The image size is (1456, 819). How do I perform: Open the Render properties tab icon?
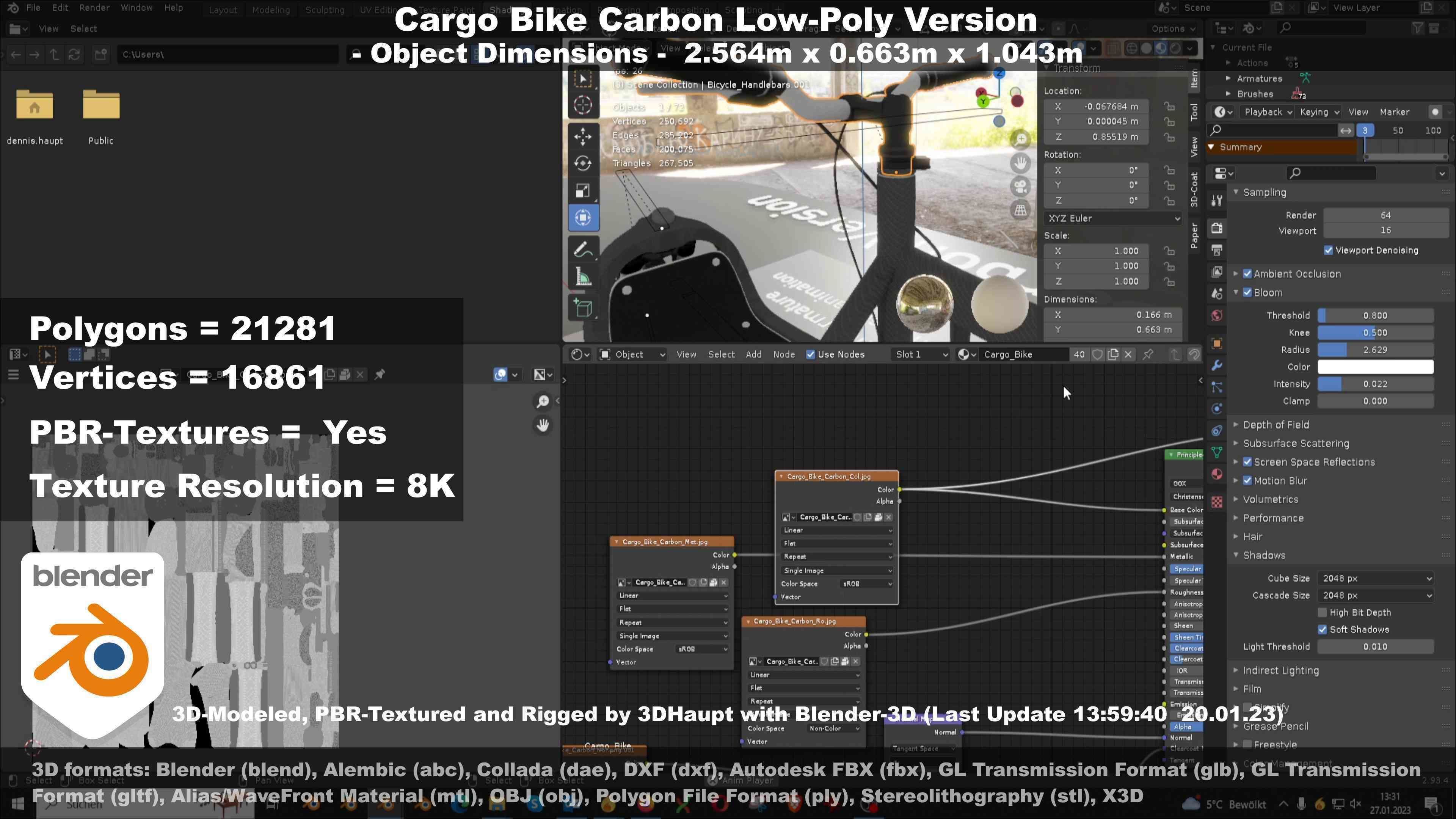(x=1217, y=228)
